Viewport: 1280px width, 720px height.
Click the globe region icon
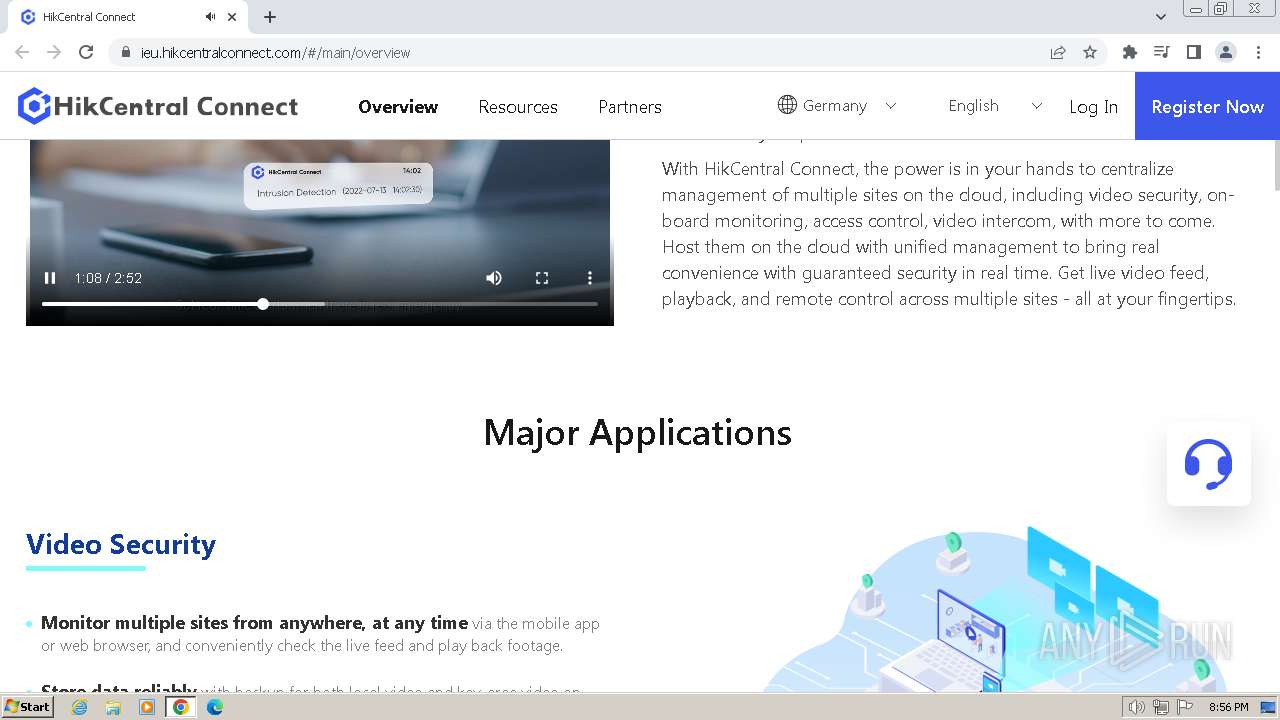(787, 105)
